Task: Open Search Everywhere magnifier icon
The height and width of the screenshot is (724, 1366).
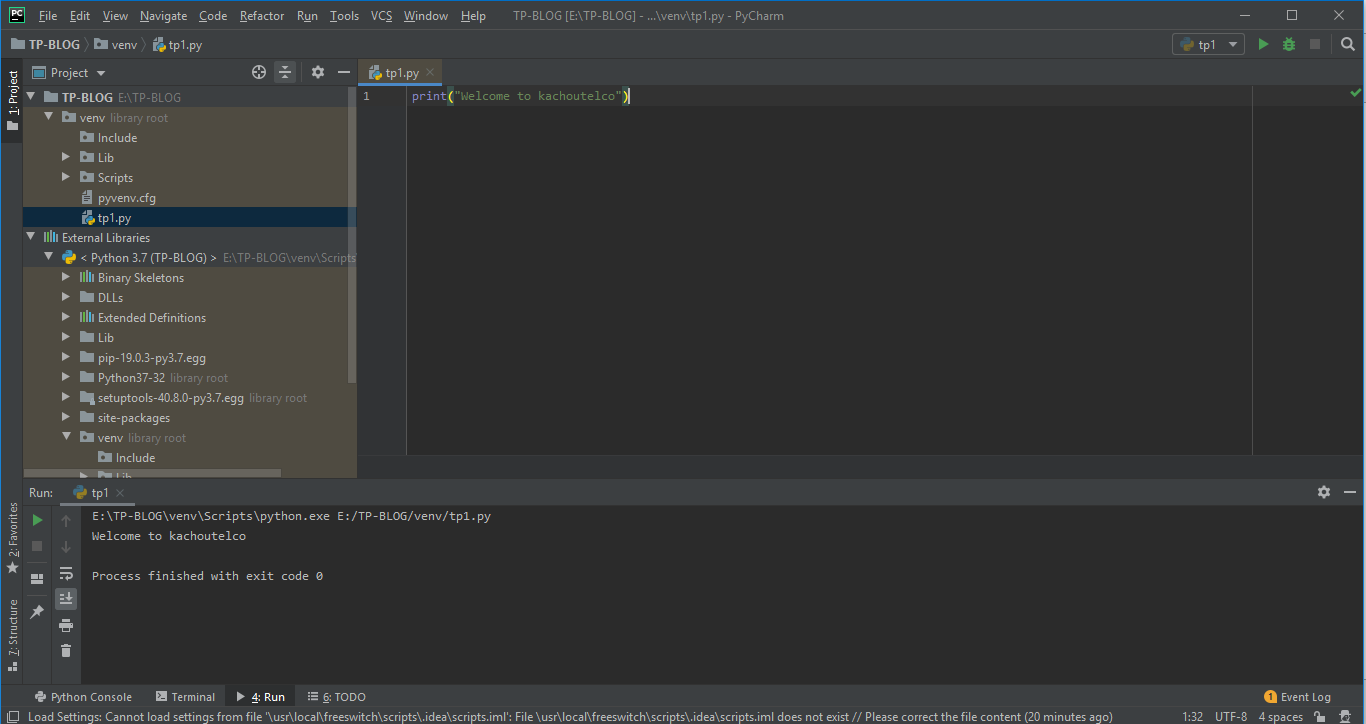Action: pos(1348,44)
